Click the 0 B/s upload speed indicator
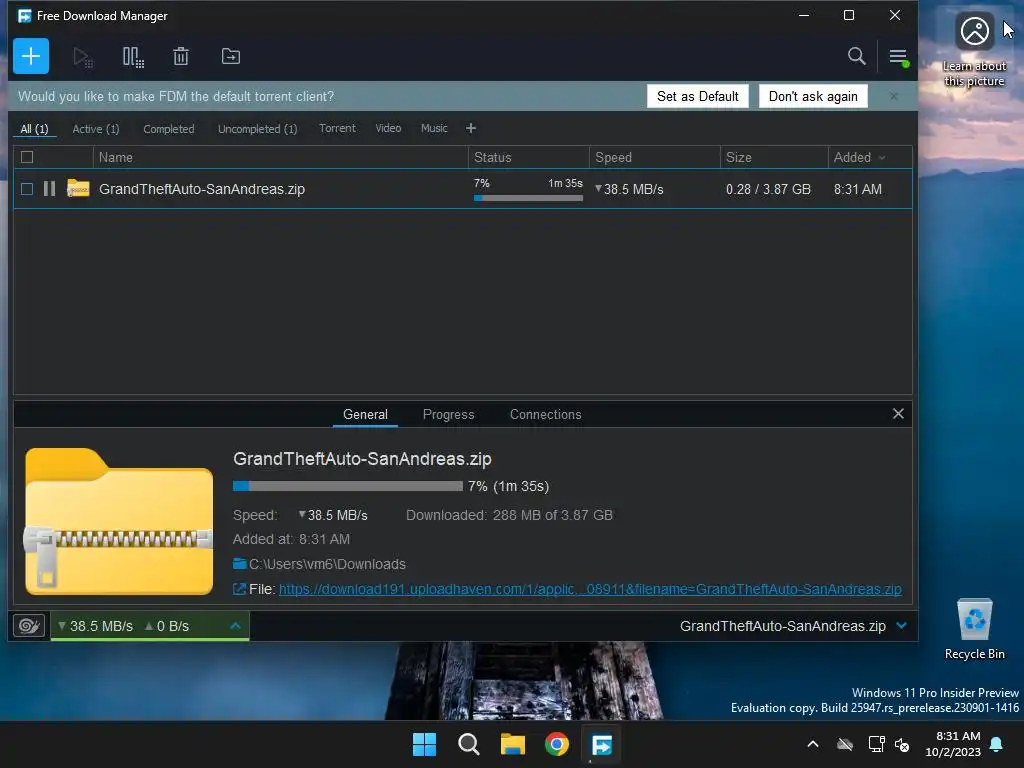Image resolution: width=1024 pixels, height=768 pixels. click(167, 626)
